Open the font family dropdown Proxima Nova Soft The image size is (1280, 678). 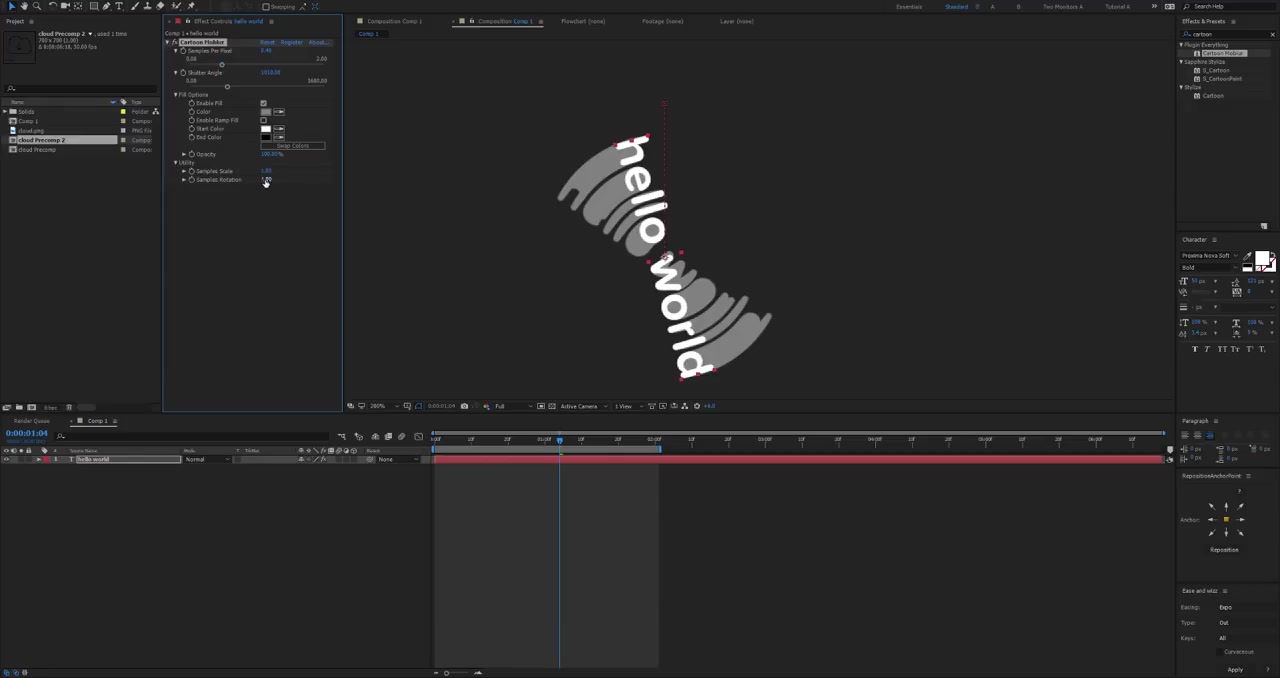(1210, 256)
